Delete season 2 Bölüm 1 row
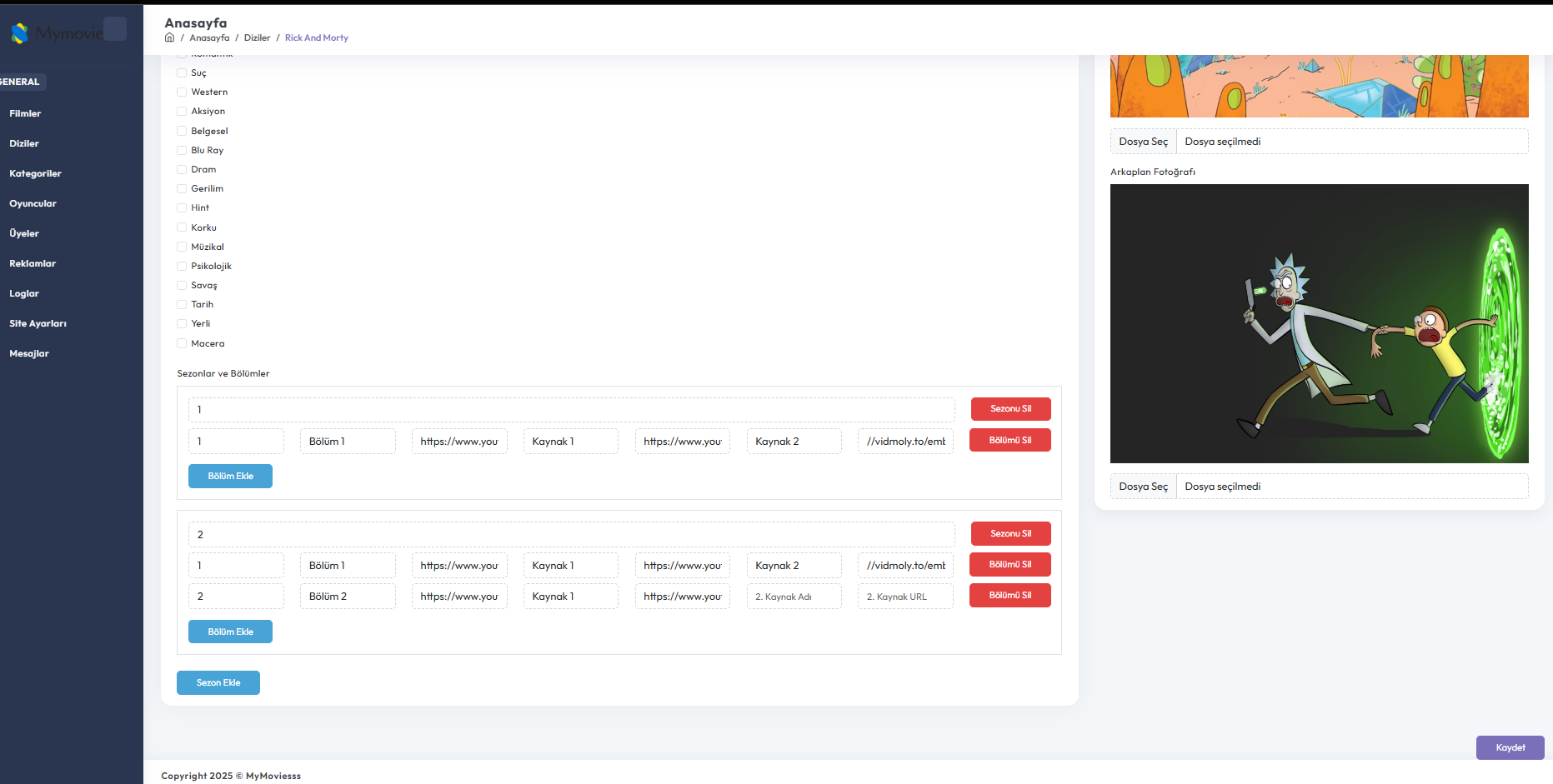This screenshot has width=1553, height=784. [x=1009, y=564]
